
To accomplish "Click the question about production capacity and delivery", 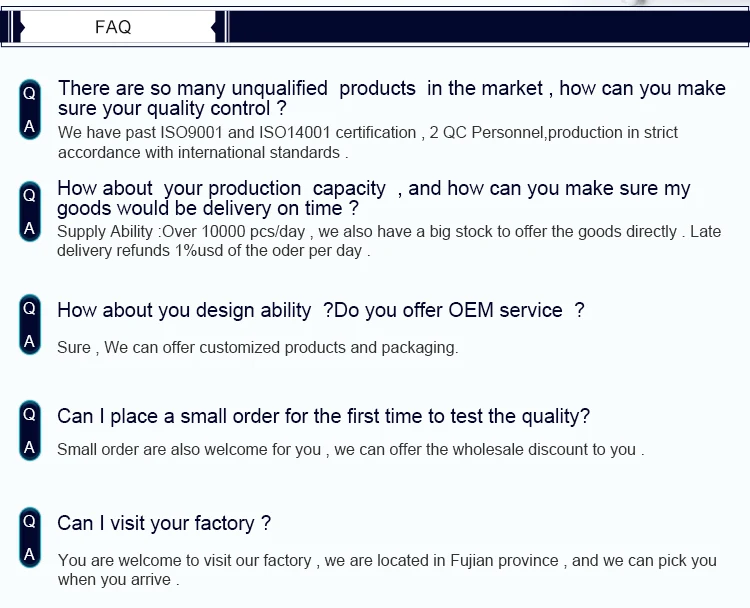I will pyautogui.click(x=373, y=198).
